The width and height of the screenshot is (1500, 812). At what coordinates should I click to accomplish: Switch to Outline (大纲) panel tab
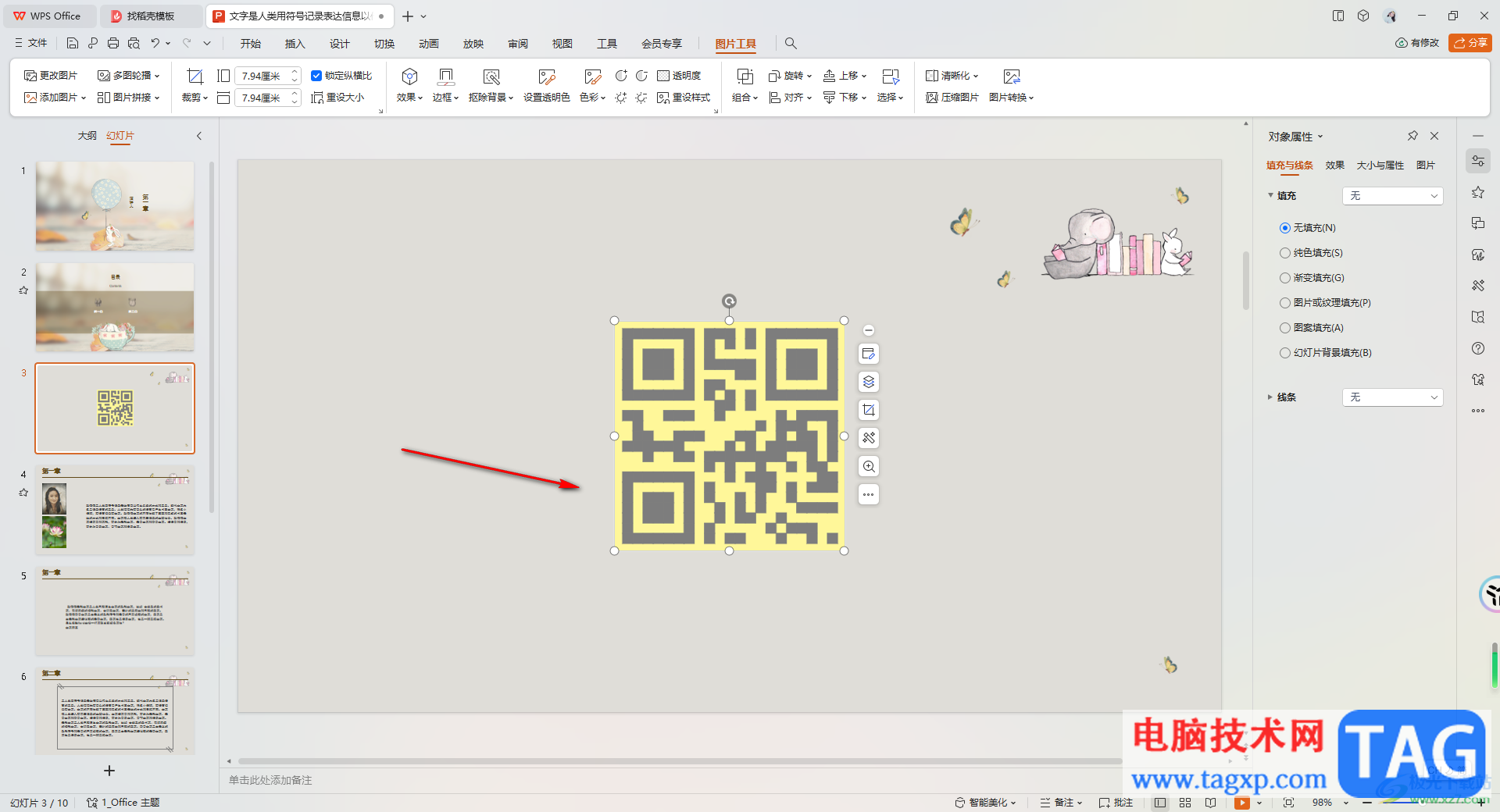click(x=87, y=136)
